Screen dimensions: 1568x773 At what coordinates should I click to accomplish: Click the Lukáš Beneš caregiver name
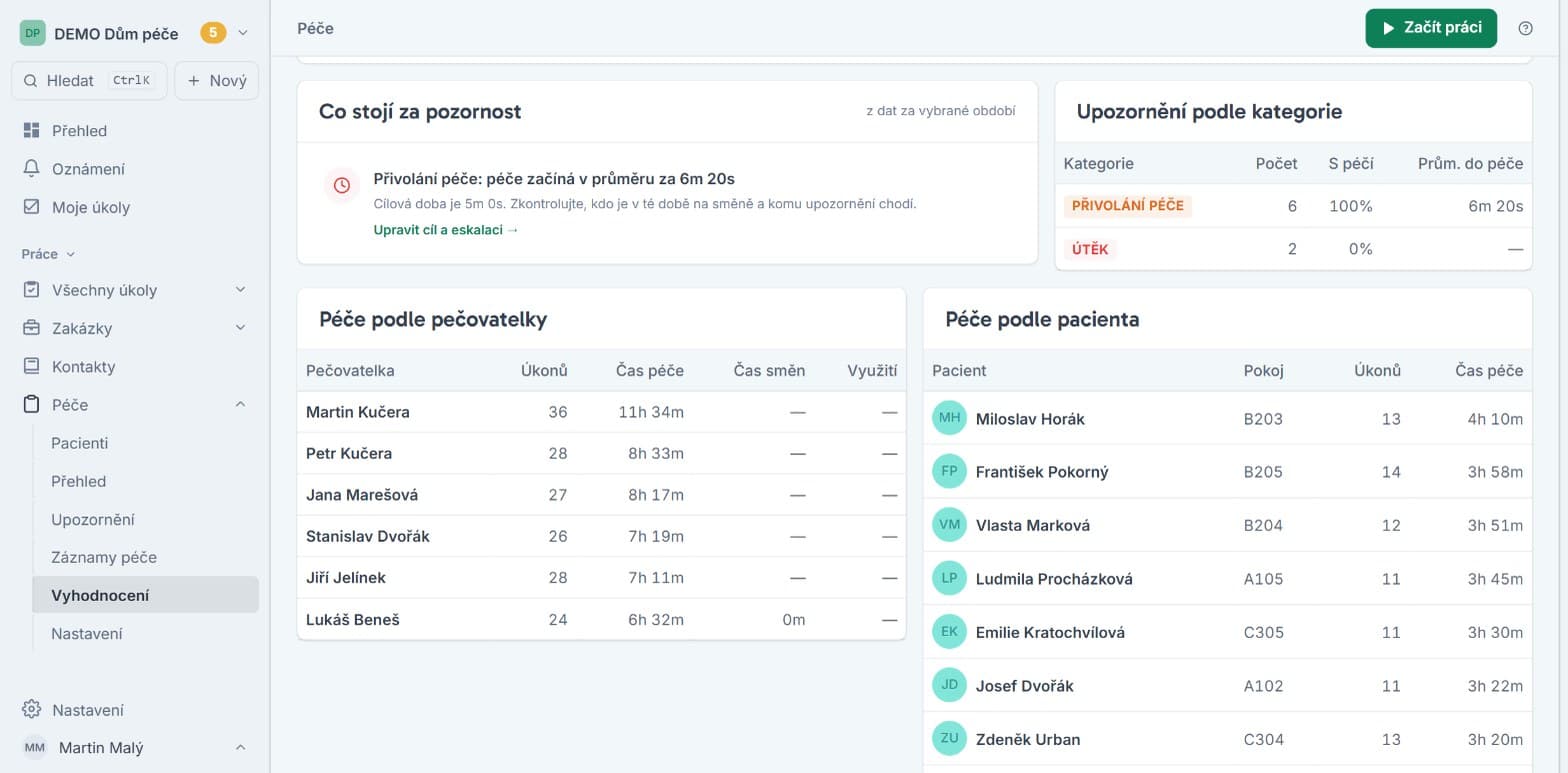point(352,620)
